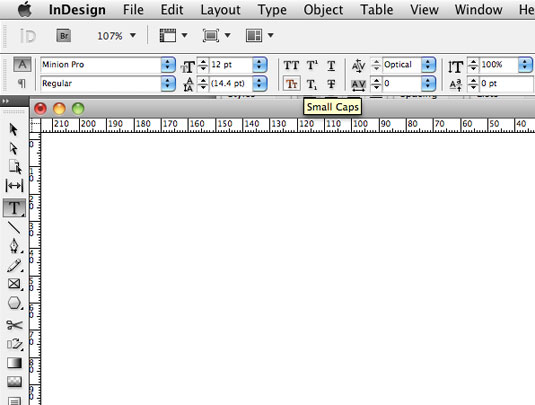The width and height of the screenshot is (535, 405).
Task: Open the Edit menu
Action: coord(172,10)
